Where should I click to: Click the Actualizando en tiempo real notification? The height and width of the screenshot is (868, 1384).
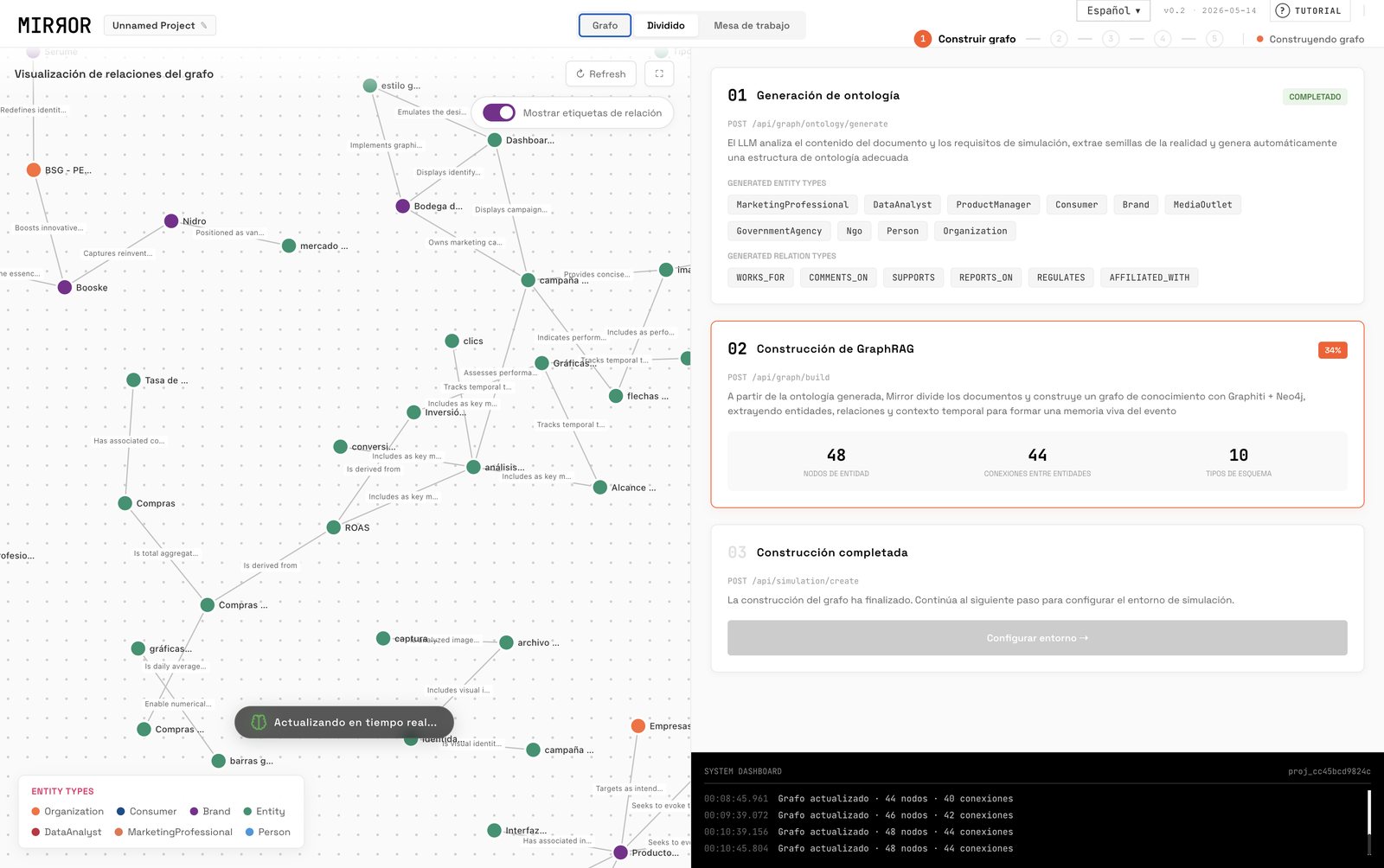[344, 722]
